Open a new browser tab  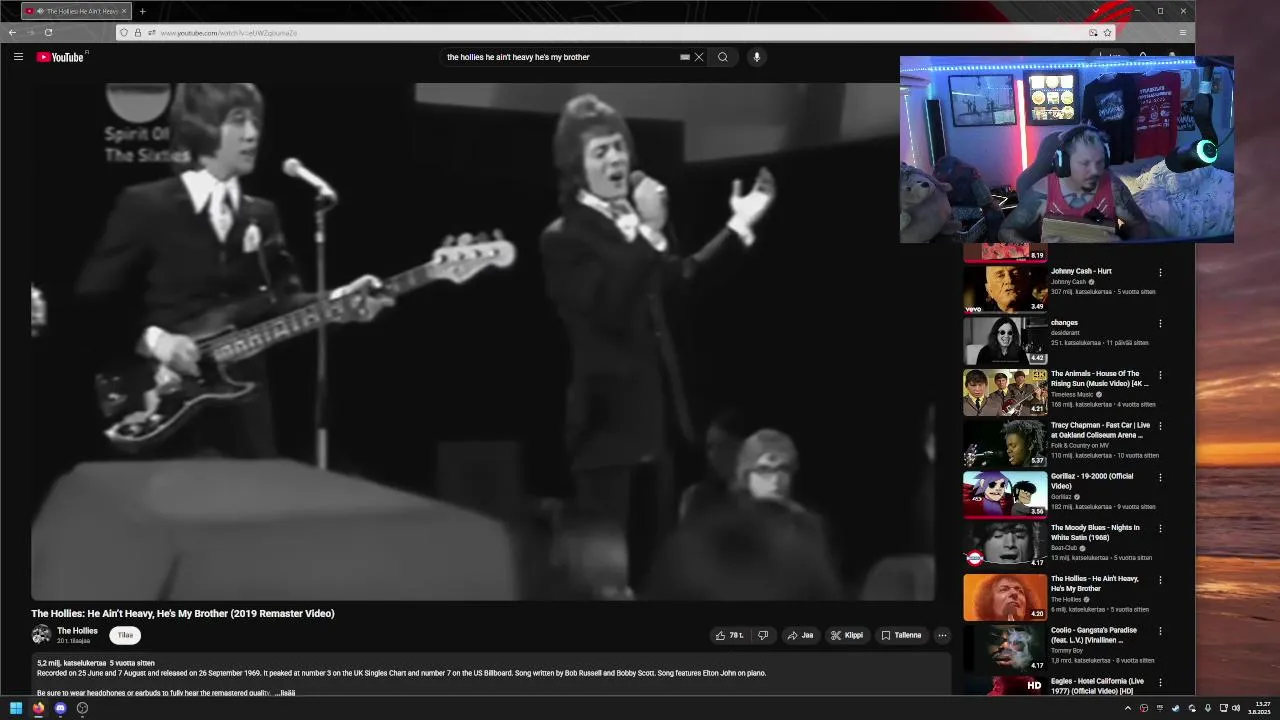tap(142, 11)
